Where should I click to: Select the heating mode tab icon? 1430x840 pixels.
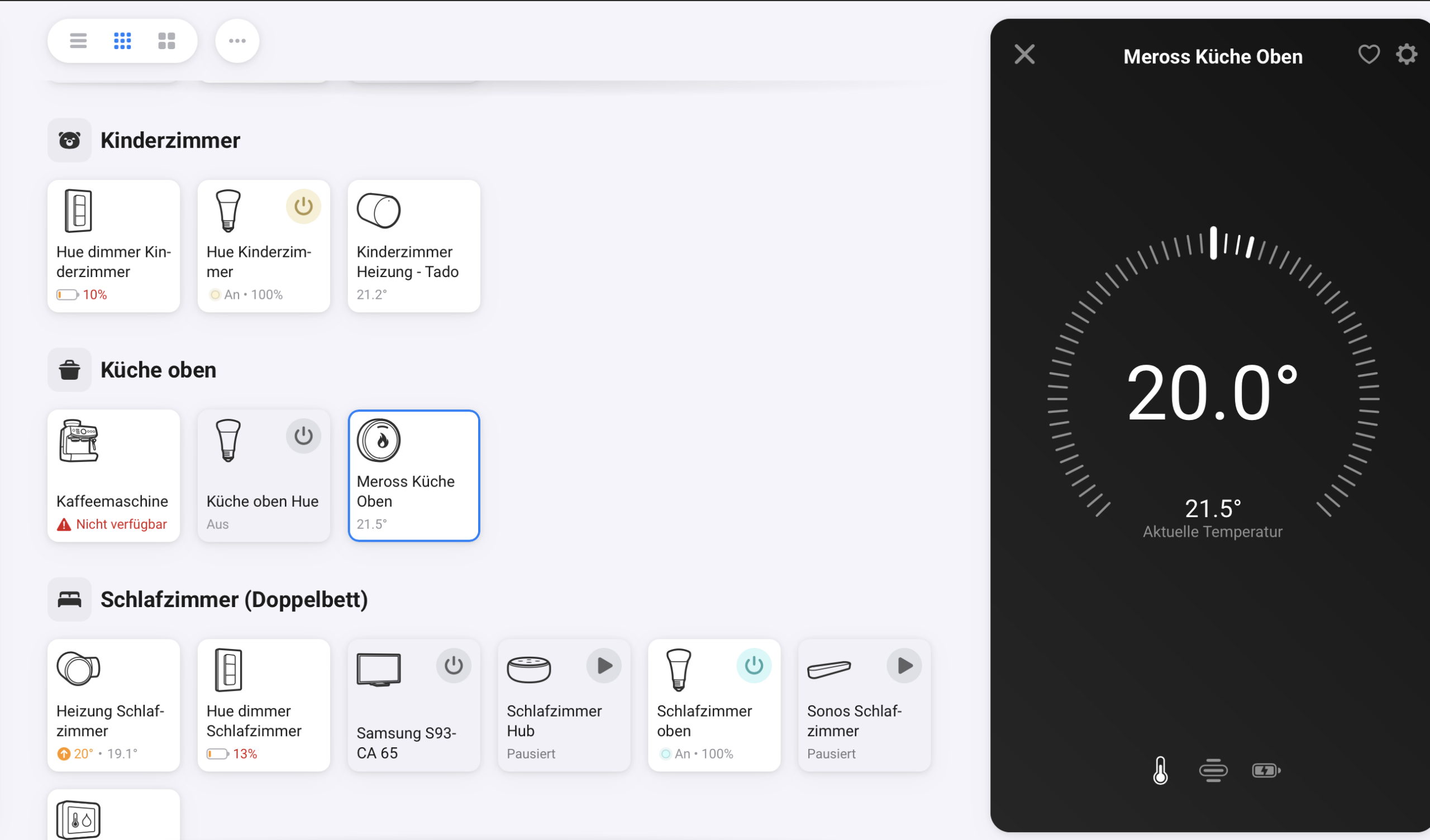point(1213,770)
